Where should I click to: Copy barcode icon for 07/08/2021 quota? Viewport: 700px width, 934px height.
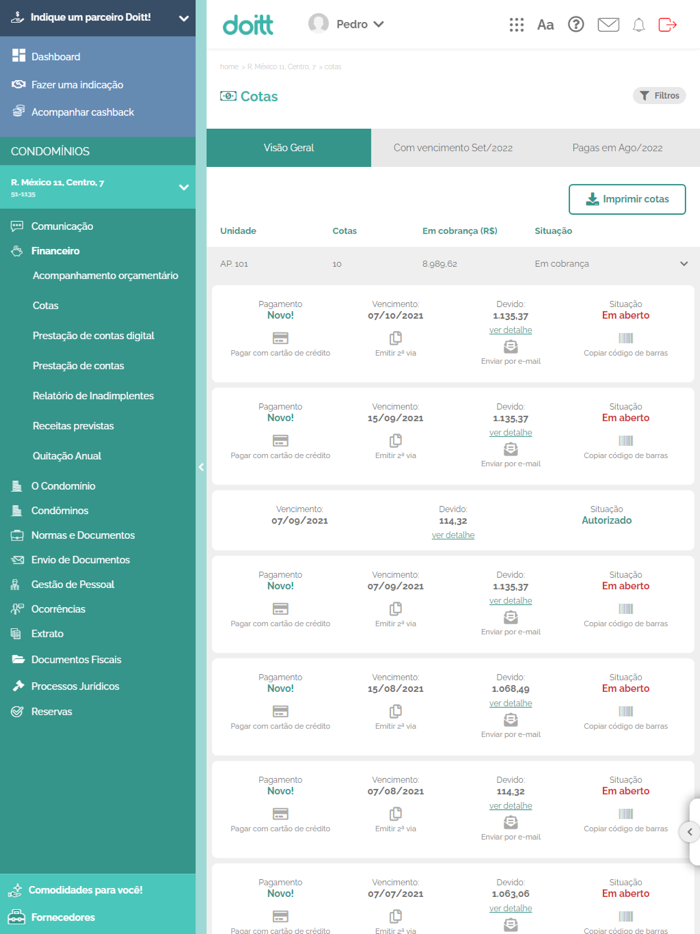pyautogui.click(x=626, y=814)
